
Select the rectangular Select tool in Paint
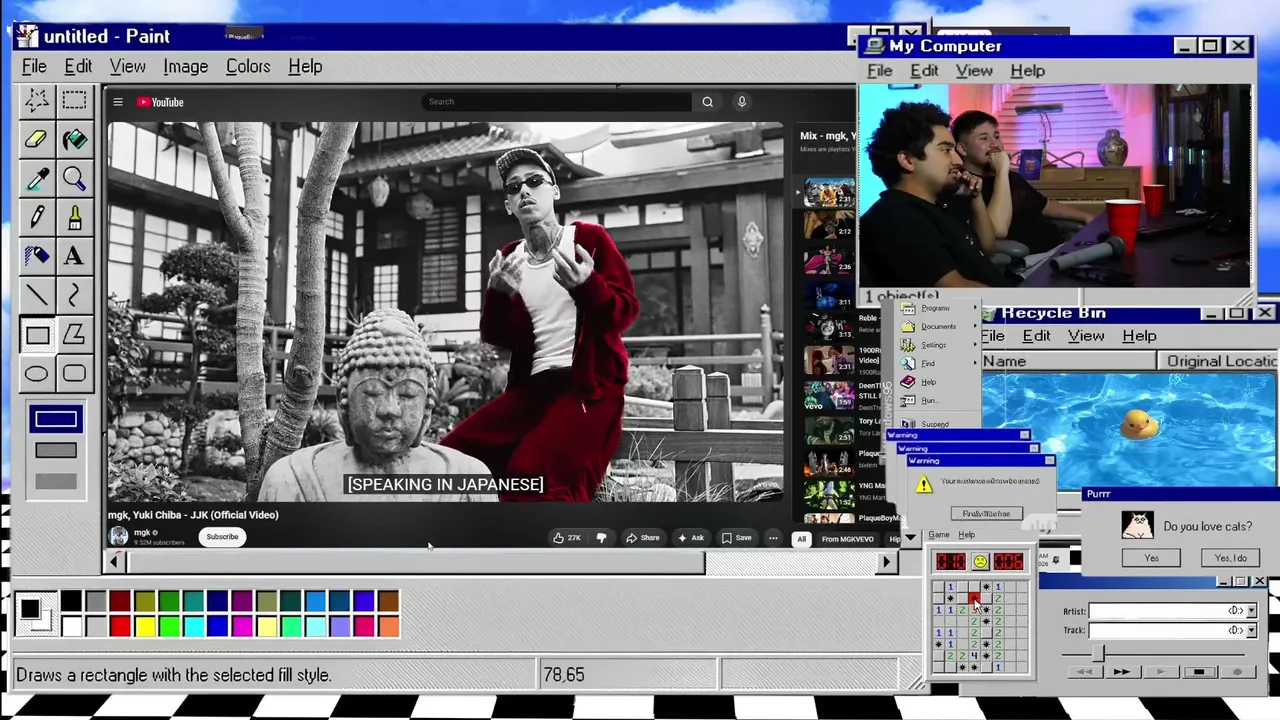[x=74, y=100]
